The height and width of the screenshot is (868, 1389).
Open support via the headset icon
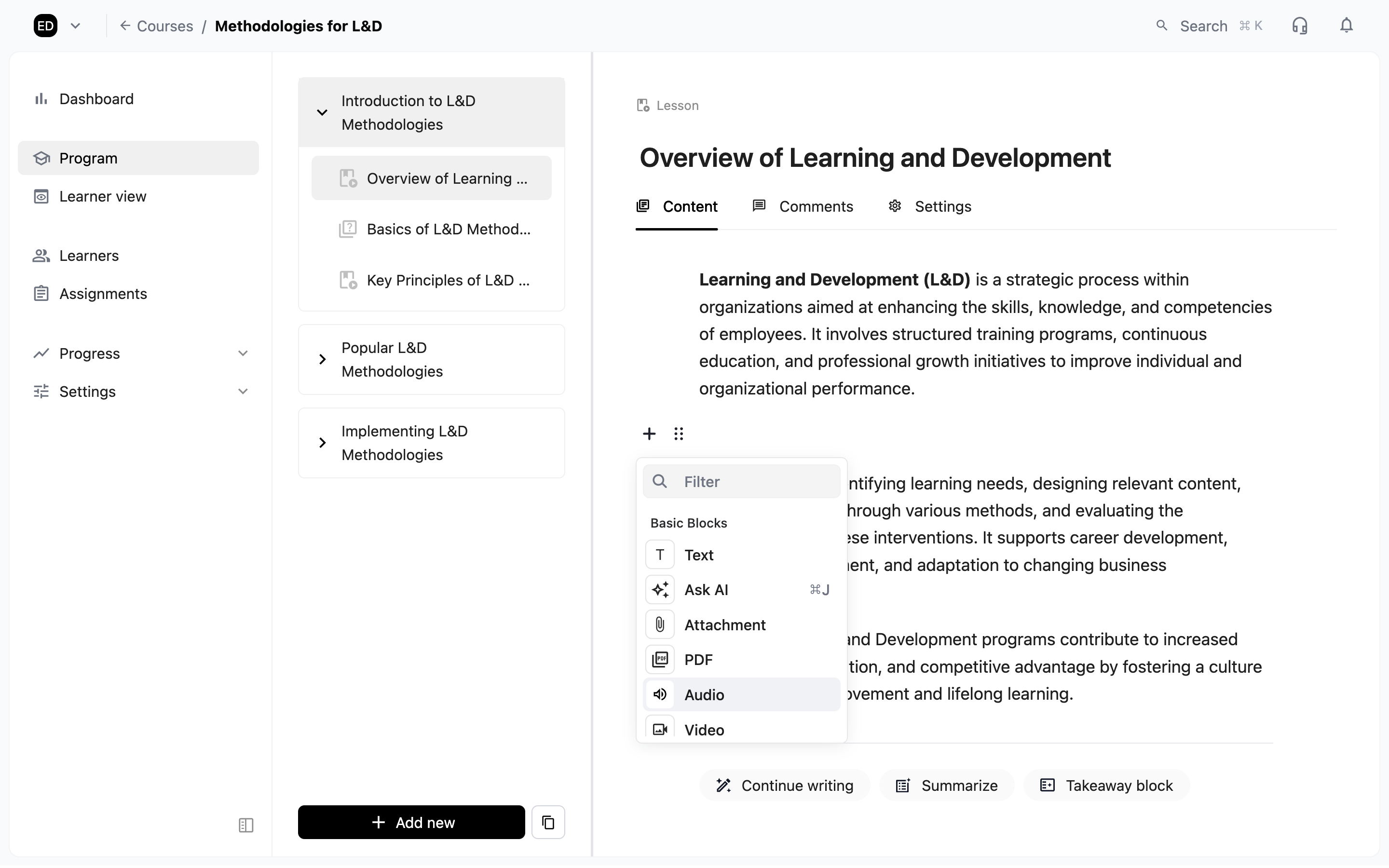click(x=1299, y=25)
